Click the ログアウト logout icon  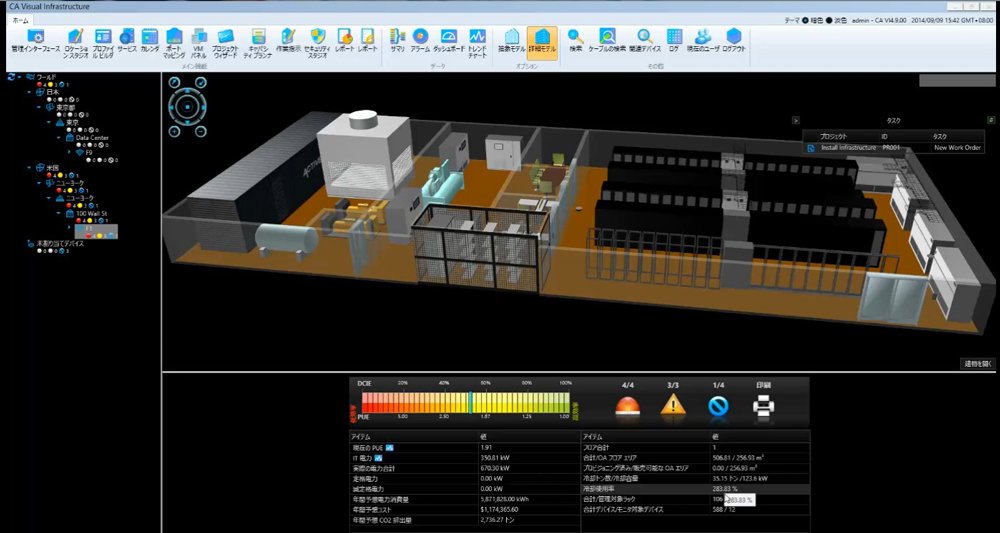(734, 40)
